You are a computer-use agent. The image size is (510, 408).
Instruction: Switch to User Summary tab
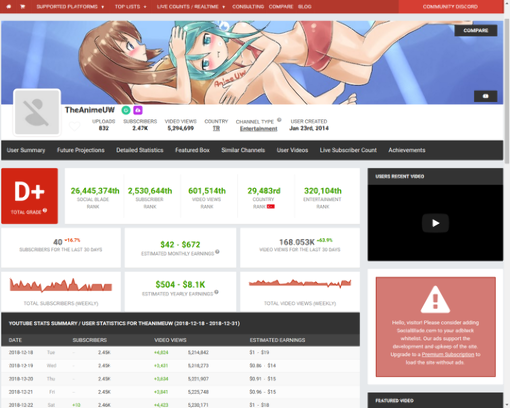(x=26, y=150)
